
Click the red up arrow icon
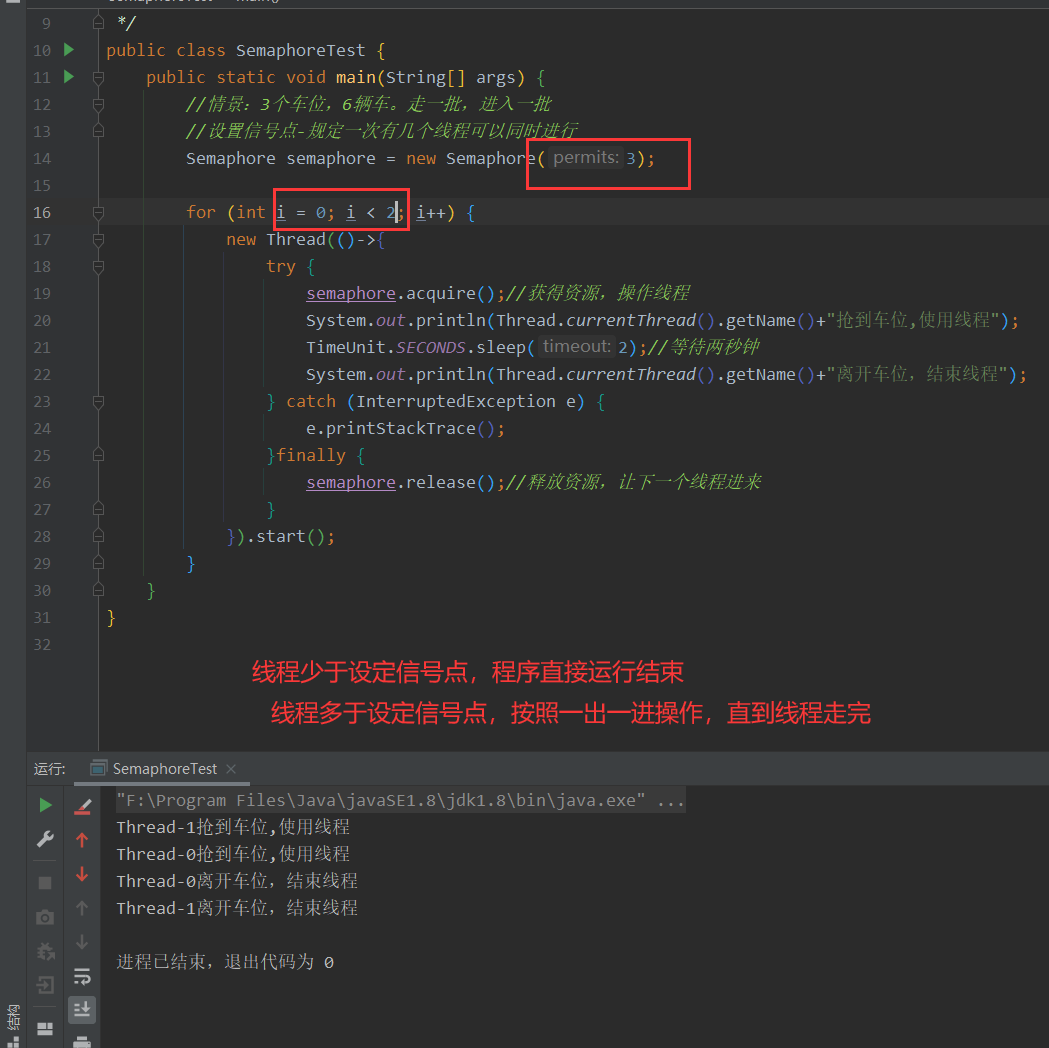tap(82, 840)
